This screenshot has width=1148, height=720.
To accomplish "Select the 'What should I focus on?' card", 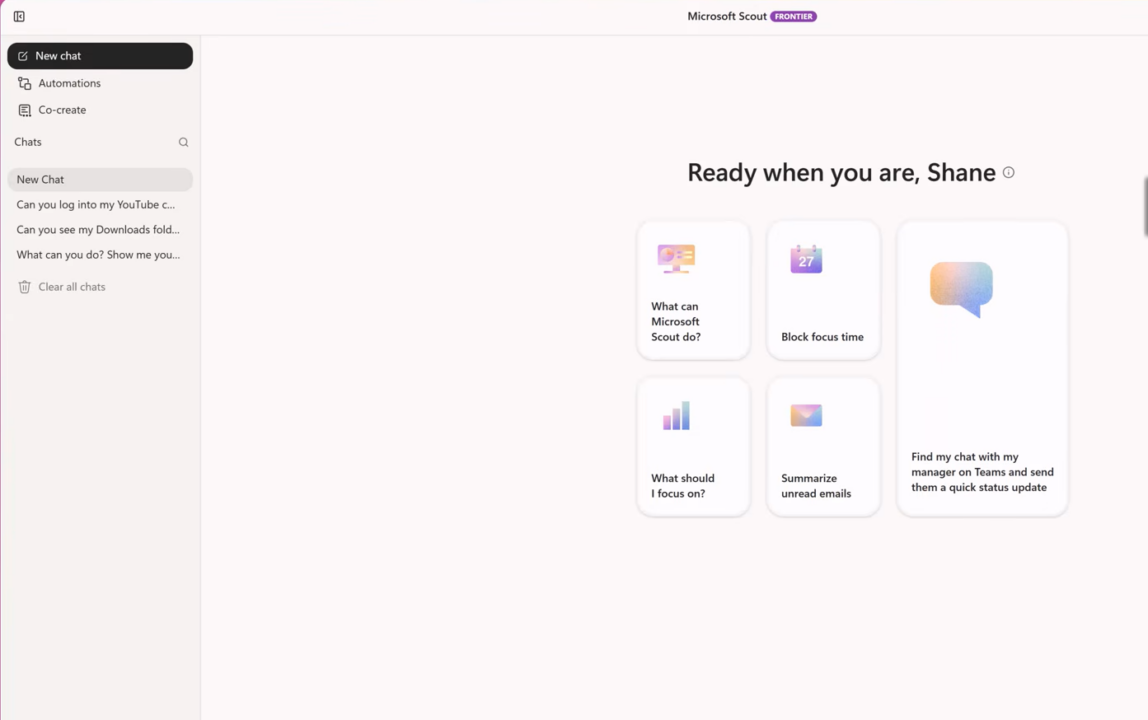I will pos(693,447).
